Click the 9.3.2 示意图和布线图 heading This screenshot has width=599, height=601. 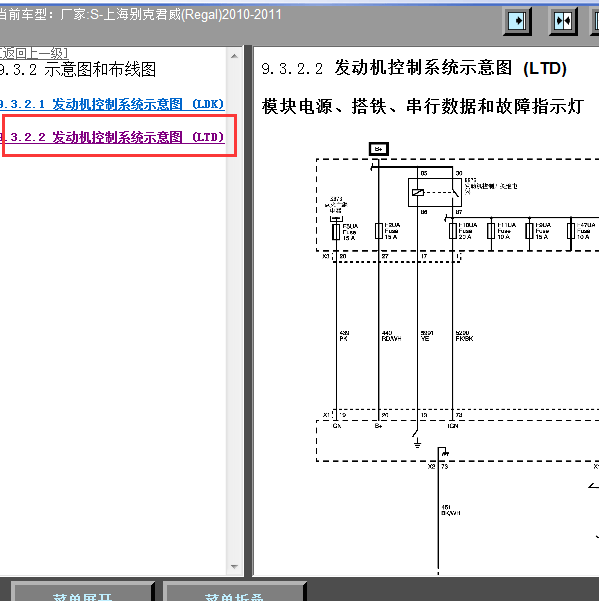[77, 70]
